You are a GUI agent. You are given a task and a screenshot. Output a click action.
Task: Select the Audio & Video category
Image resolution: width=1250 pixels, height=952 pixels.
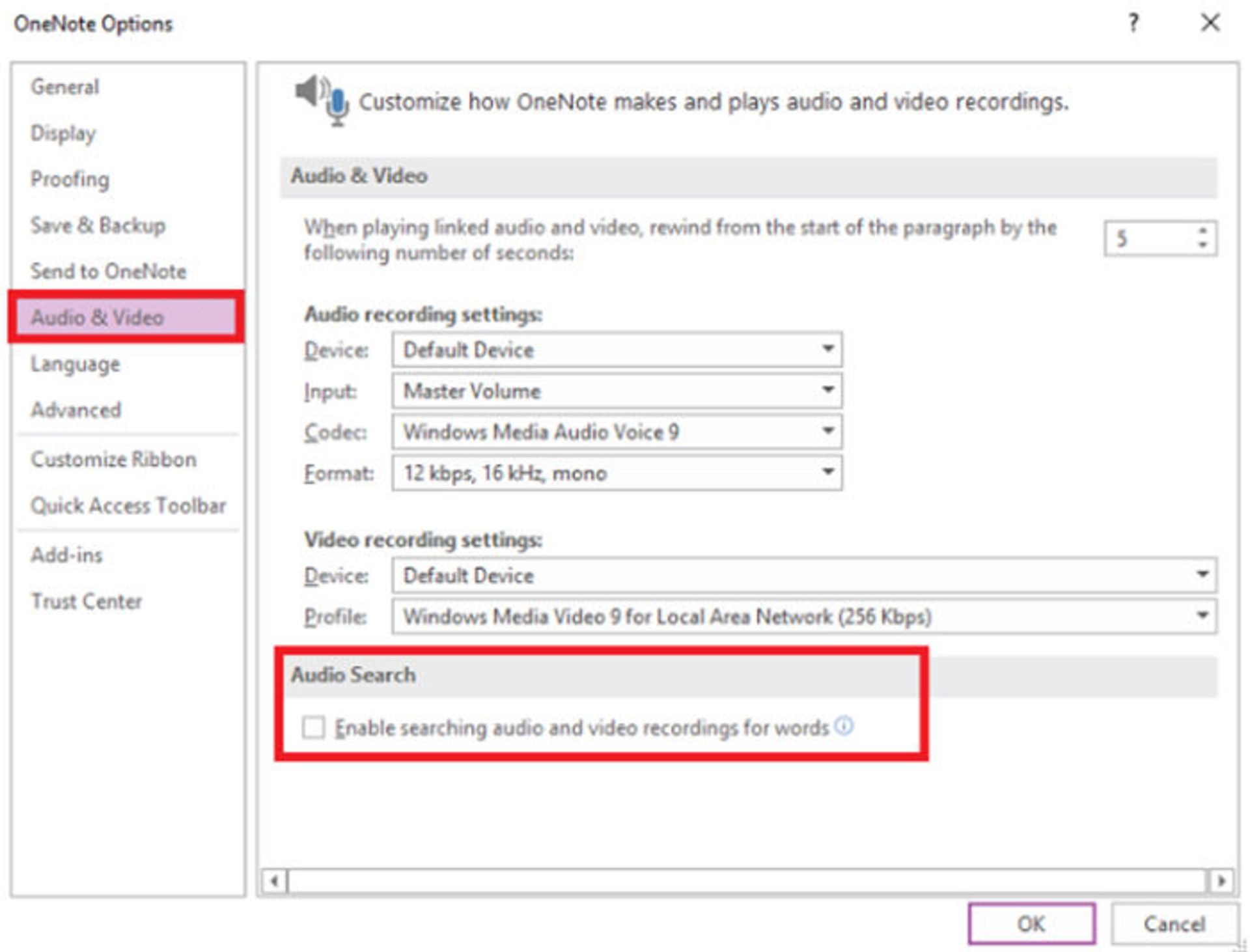[98, 318]
